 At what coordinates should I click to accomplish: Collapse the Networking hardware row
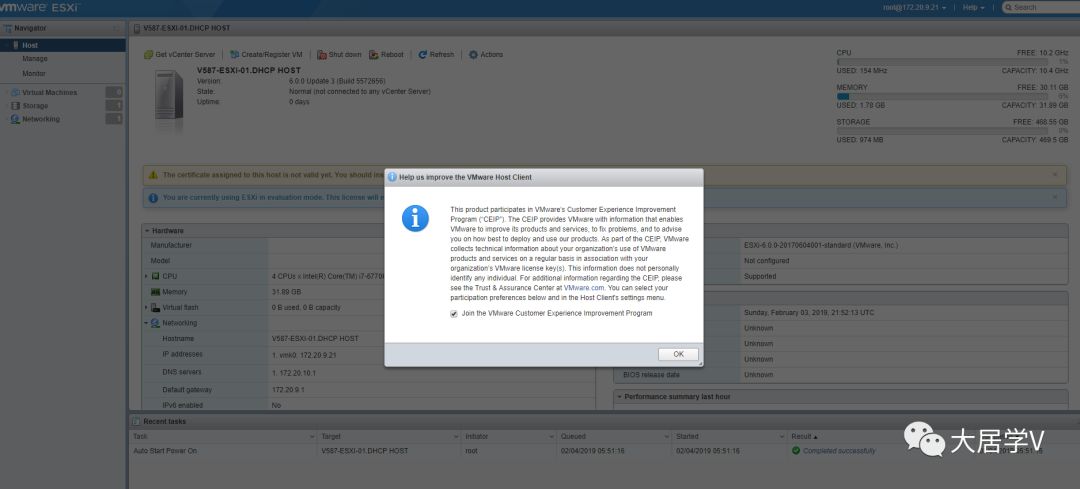[147, 323]
